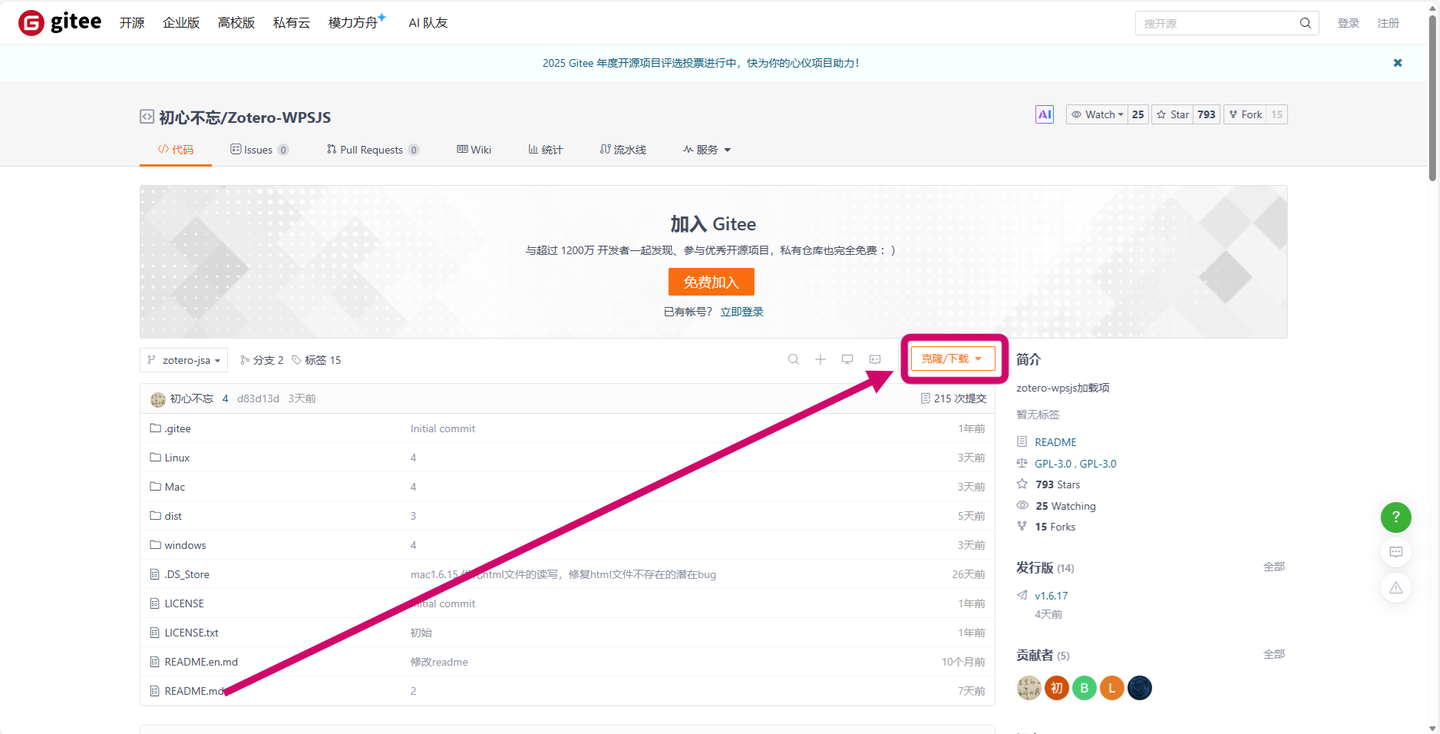The height and width of the screenshot is (734, 1440).
Task: Open the dark blue contributor avatar
Action: pos(1139,688)
